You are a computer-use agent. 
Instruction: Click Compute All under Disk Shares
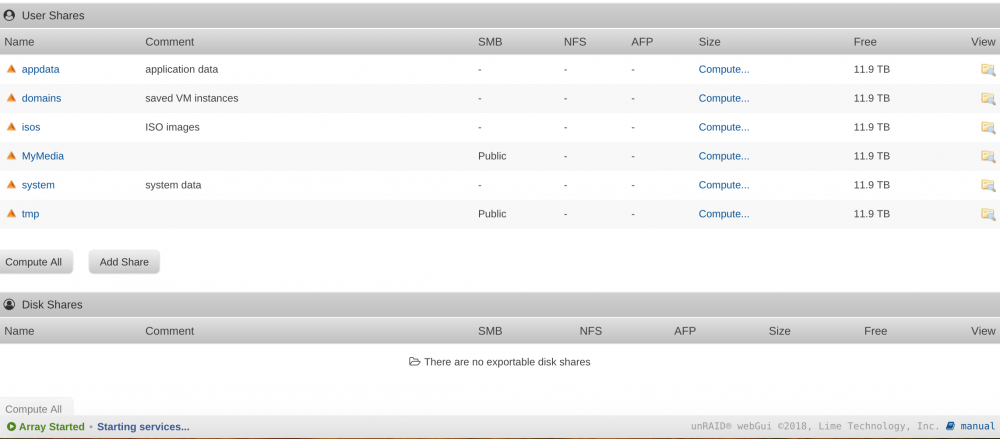click(x=34, y=409)
